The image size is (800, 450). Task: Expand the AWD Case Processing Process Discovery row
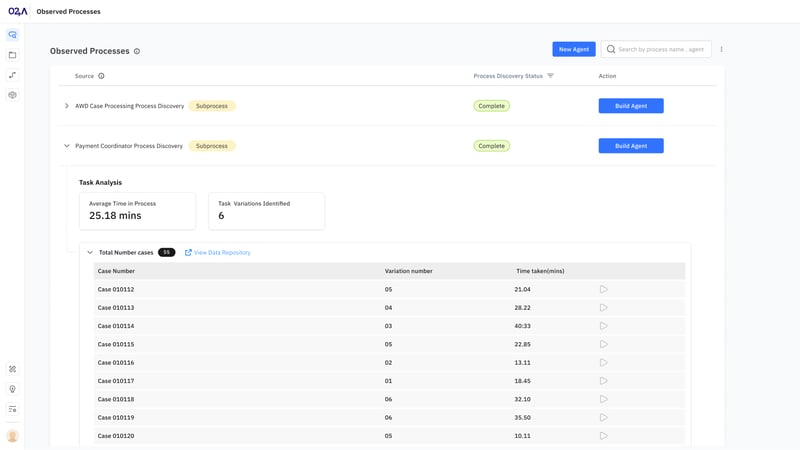pos(66,106)
